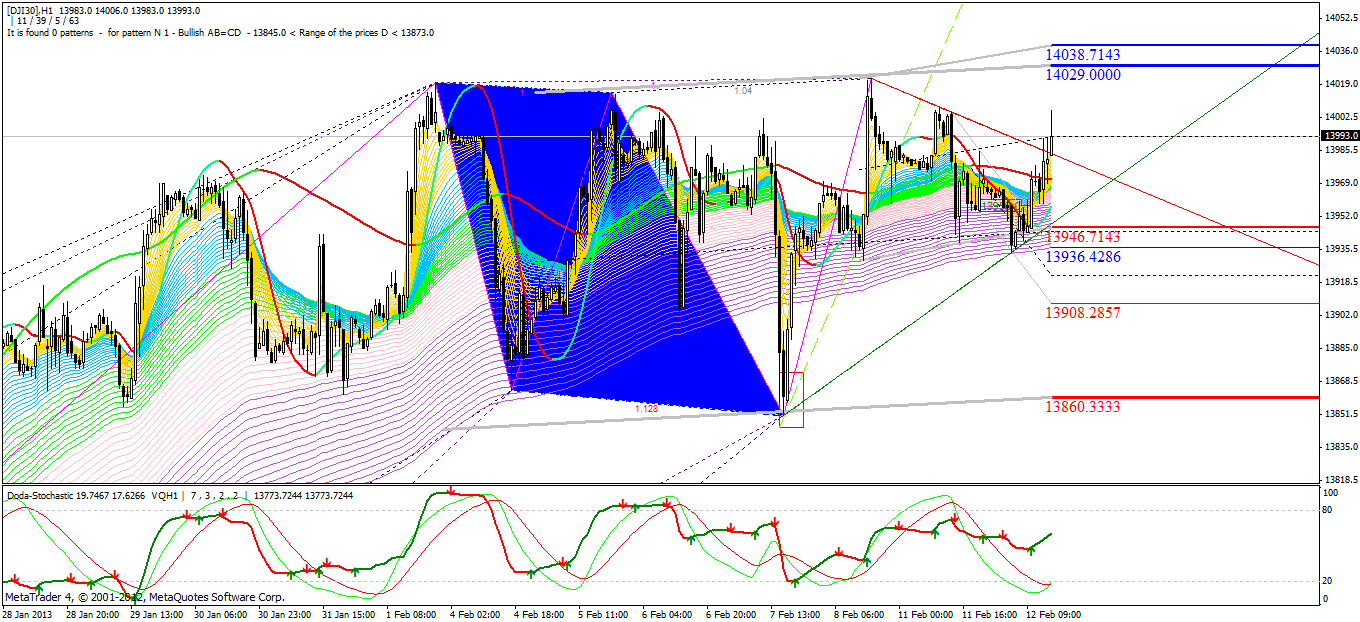Click the 1 Feb 08:00 time label
Screen dimensions: 1360x622
tap(411, 614)
